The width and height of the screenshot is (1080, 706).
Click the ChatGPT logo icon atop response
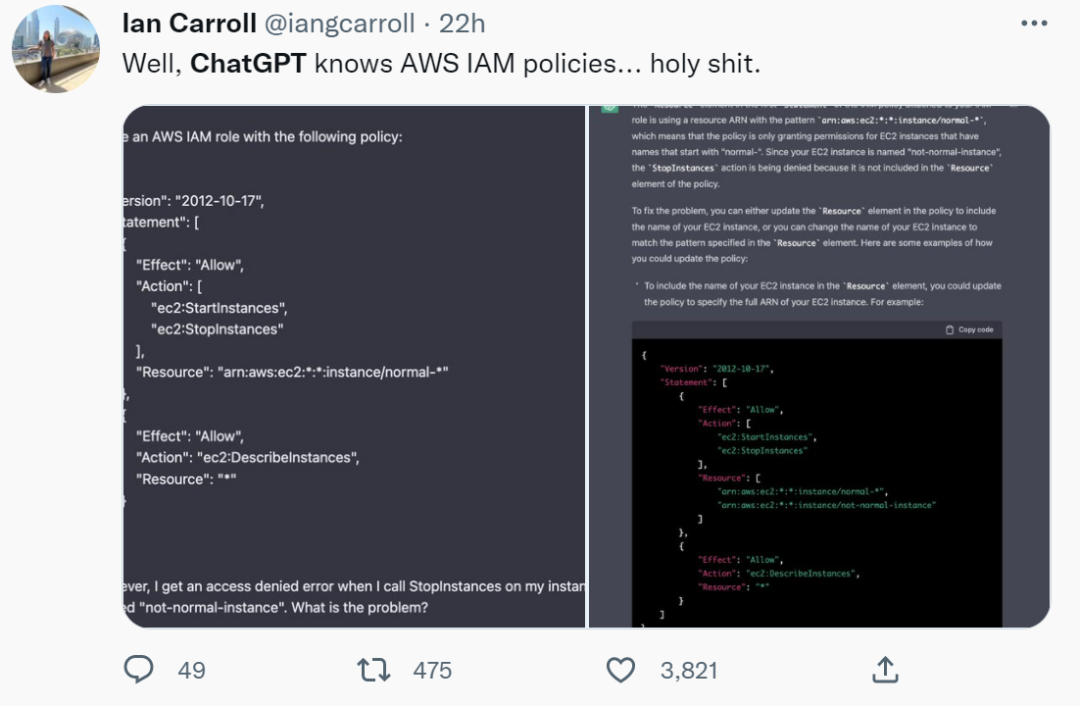coord(608,108)
